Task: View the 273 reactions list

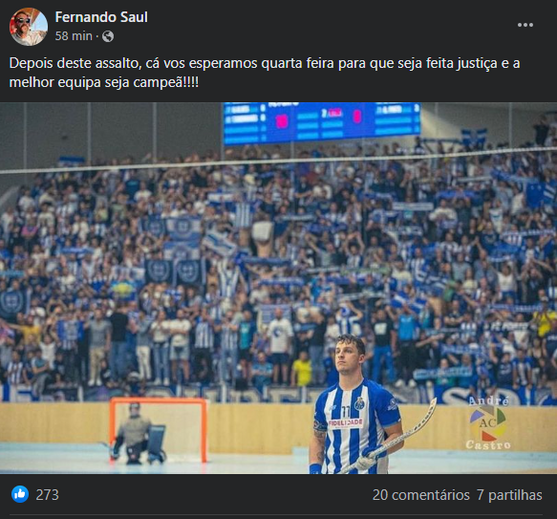Action: (47, 495)
